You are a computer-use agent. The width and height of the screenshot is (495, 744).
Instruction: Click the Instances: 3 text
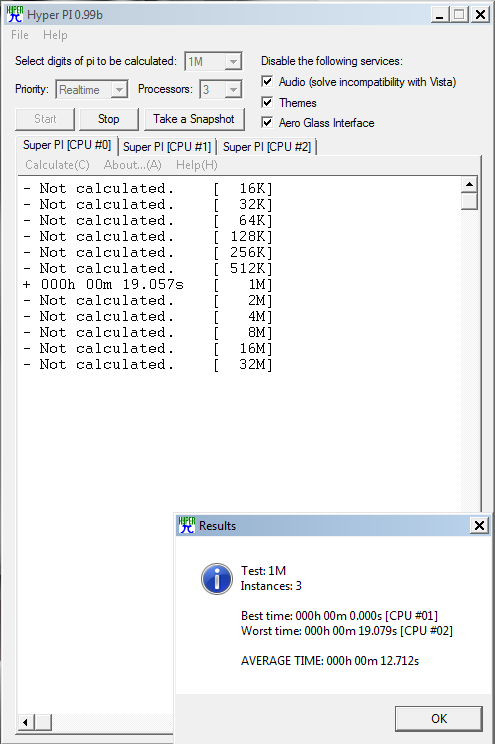(271, 586)
